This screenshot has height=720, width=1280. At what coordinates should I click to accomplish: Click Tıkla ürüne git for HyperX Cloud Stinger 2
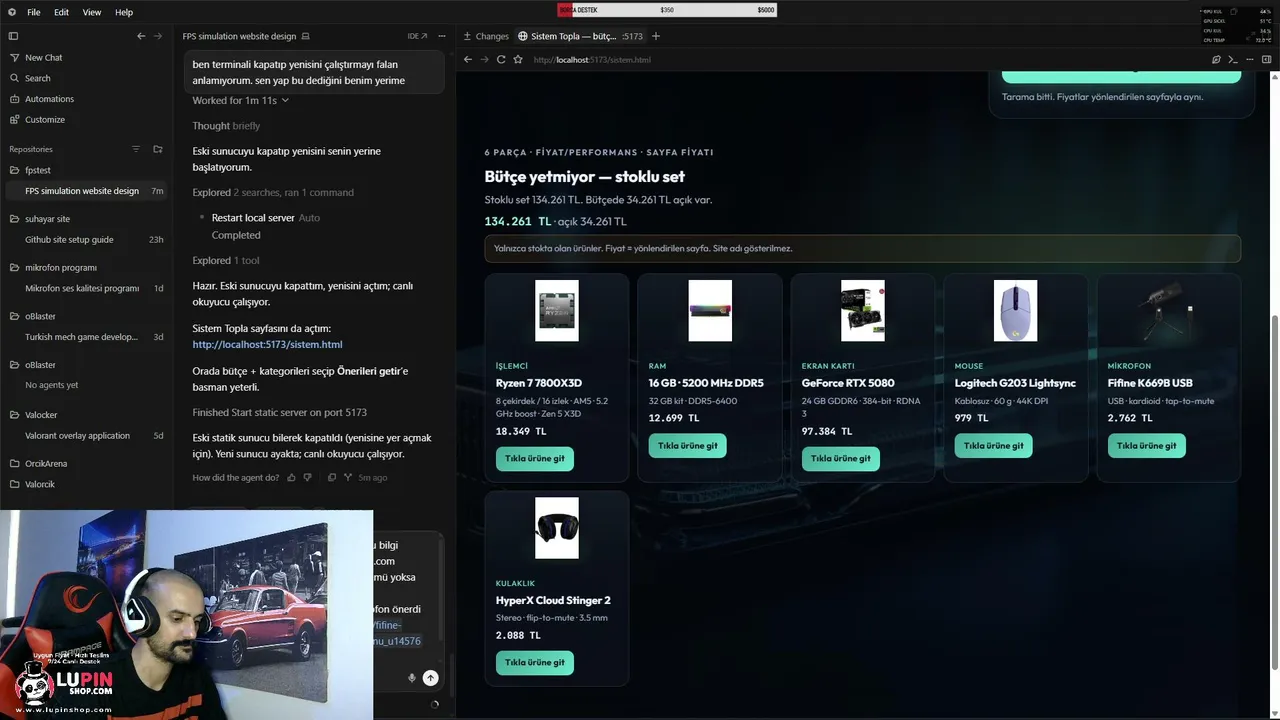point(534,662)
